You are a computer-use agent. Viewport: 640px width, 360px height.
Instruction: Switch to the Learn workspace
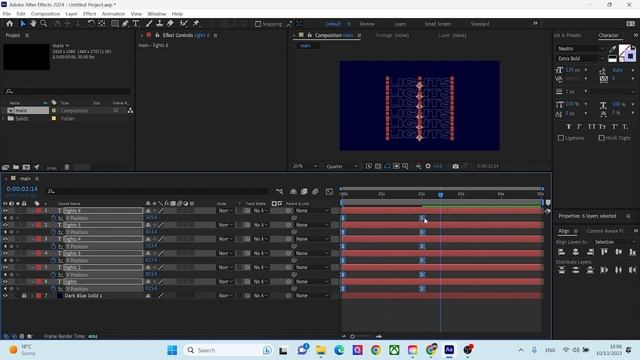click(x=400, y=24)
